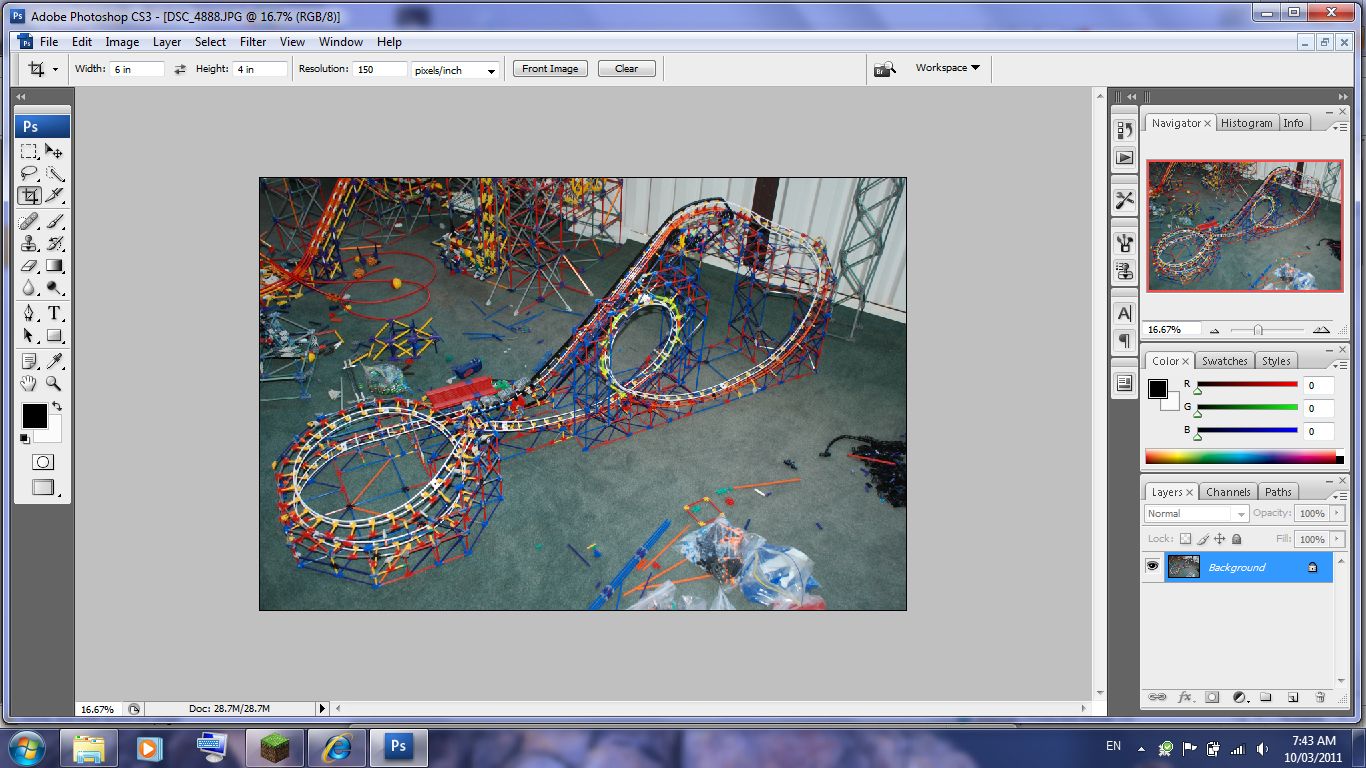
Task: Select the Eraser tool
Action: pos(29,265)
